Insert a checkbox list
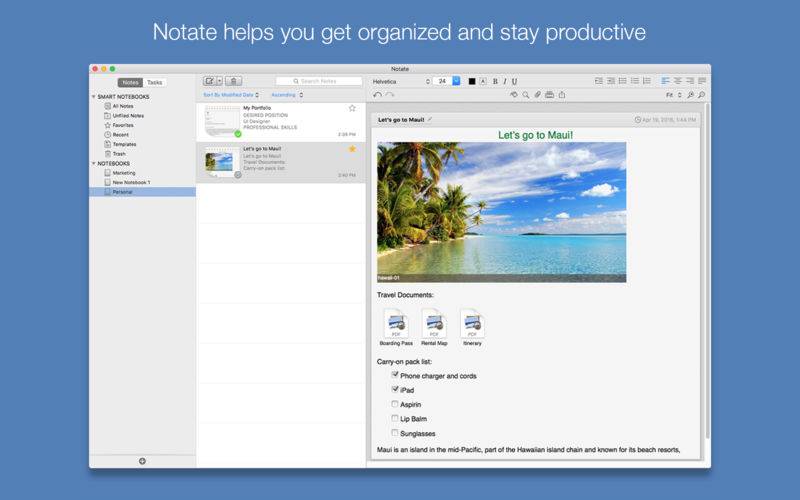The width and height of the screenshot is (800, 500). coord(622,81)
